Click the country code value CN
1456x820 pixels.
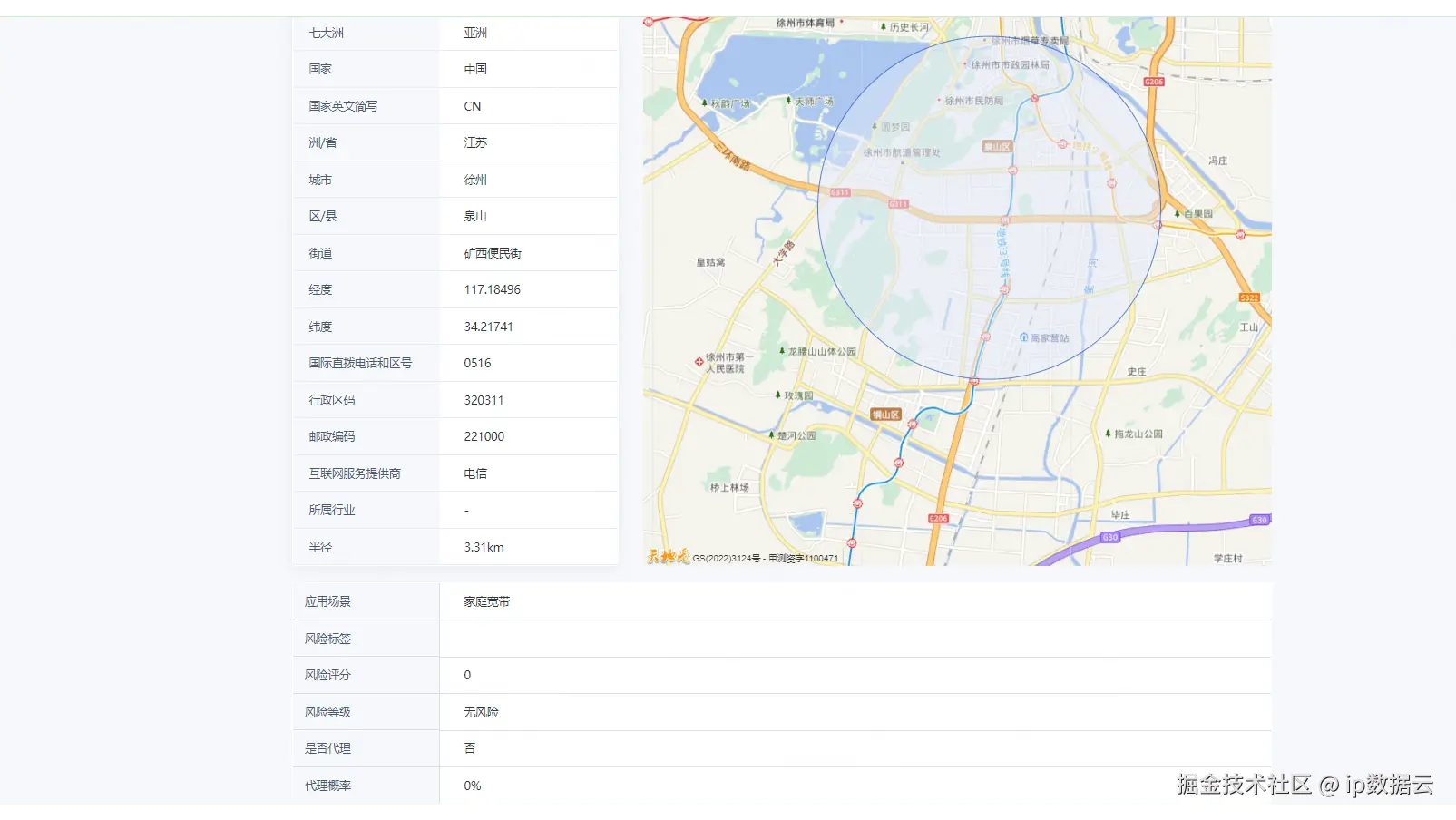click(x=473, y=106)
